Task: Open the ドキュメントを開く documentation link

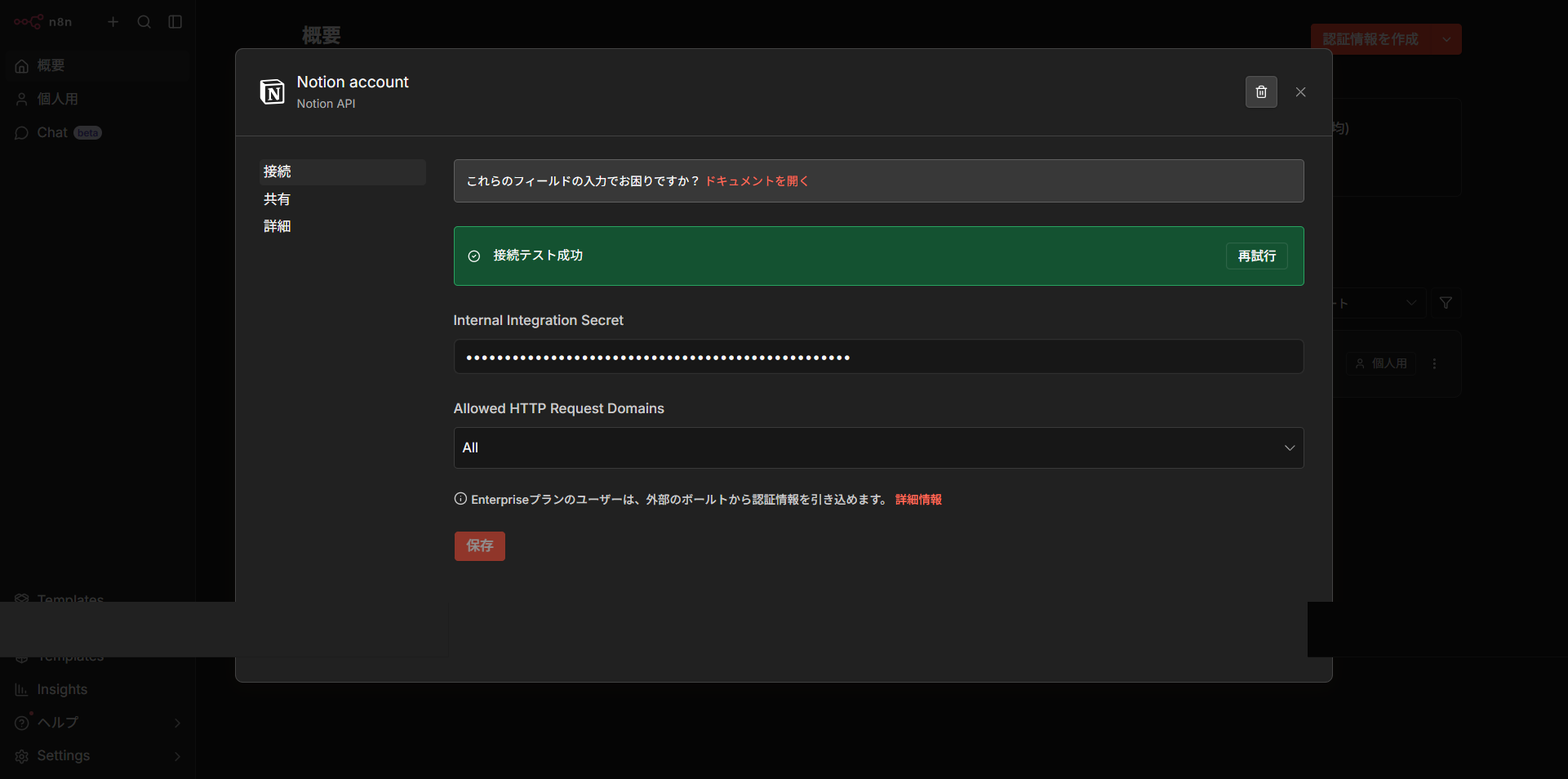Action: click(757, 181)
